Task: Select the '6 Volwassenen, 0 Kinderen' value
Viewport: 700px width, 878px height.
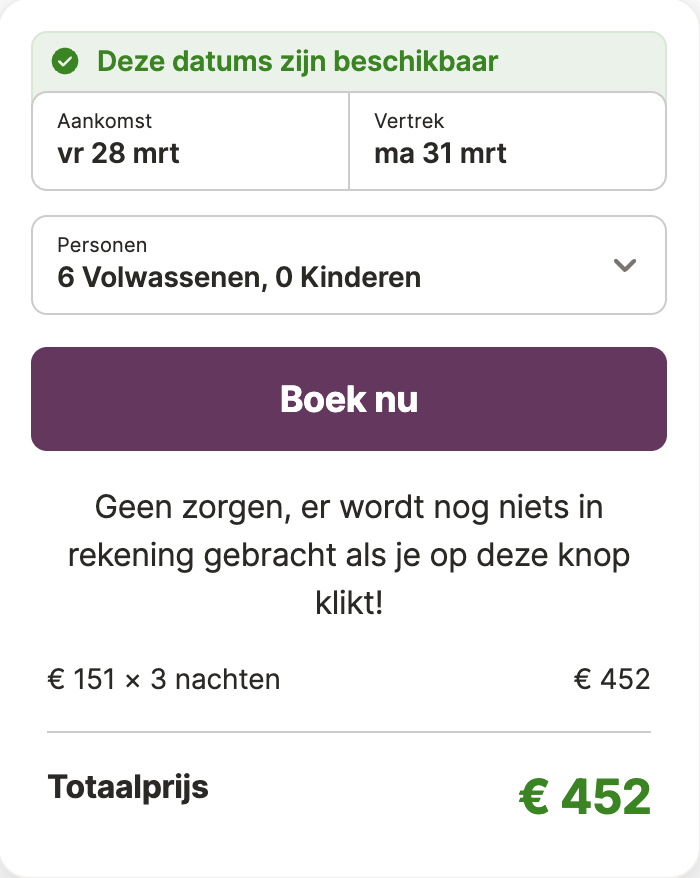Action: (239, 277)
